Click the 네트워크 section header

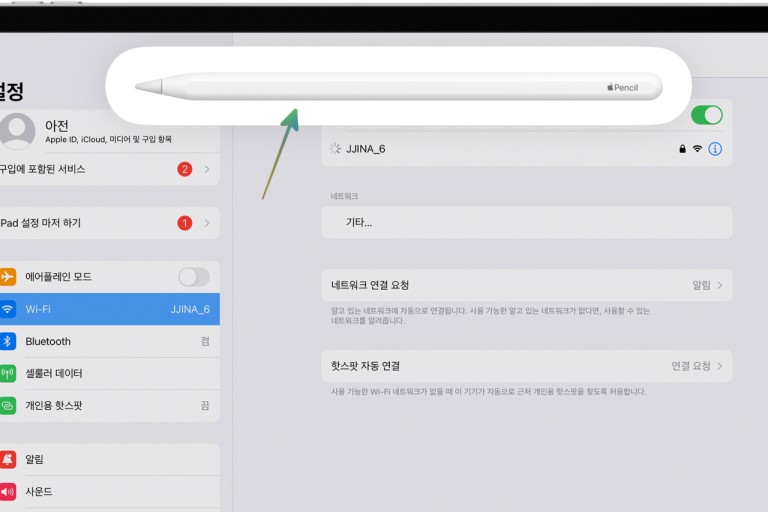[344, 196]
